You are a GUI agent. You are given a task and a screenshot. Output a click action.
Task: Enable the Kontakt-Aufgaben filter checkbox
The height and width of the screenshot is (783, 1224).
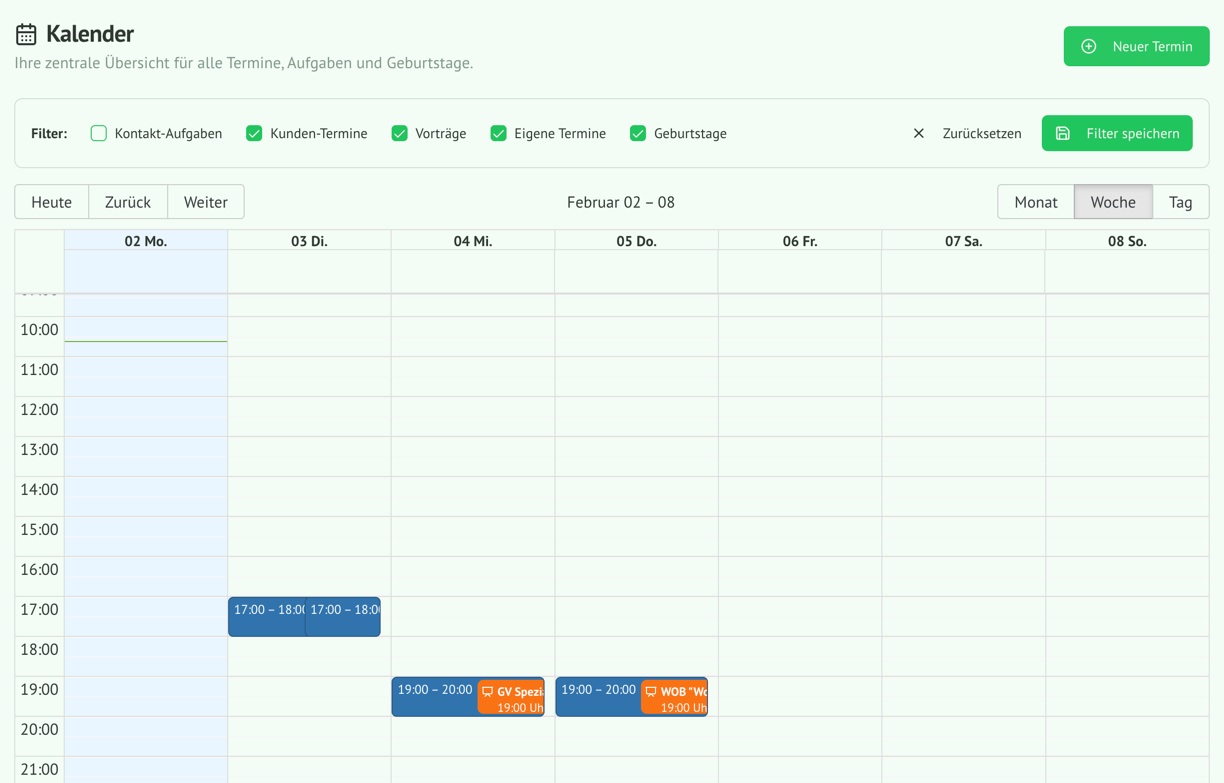point(99,133)
